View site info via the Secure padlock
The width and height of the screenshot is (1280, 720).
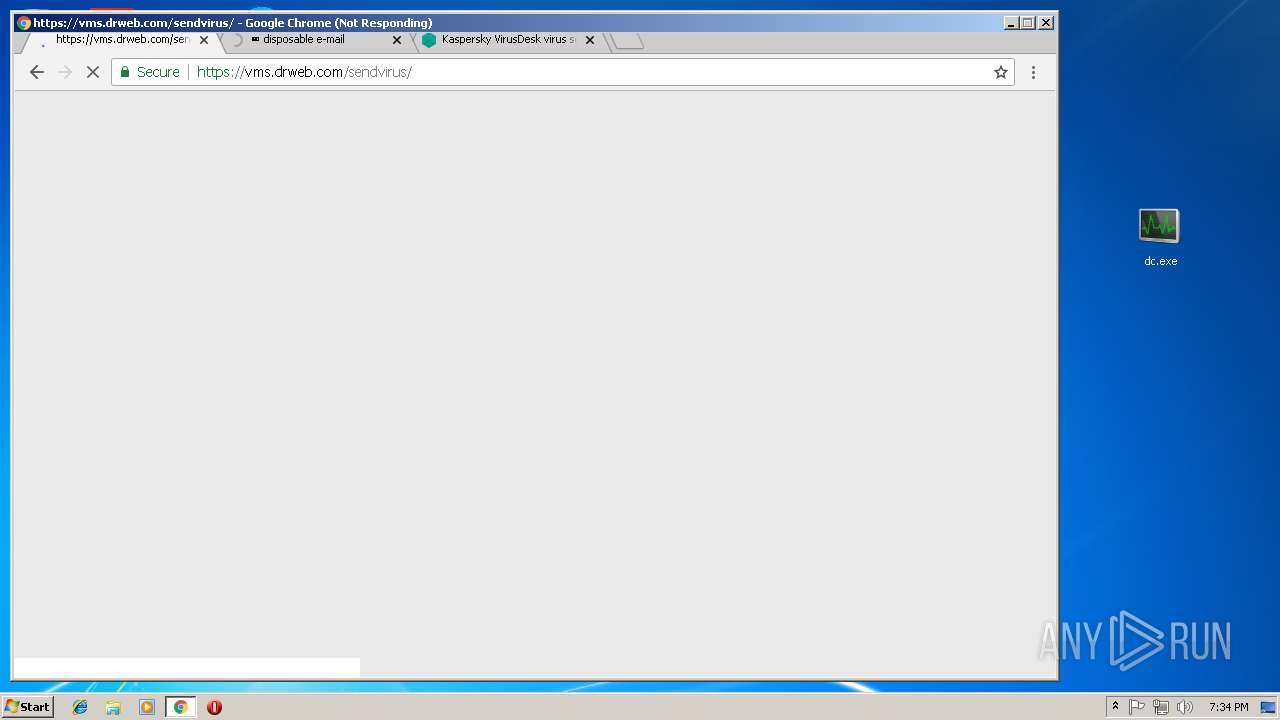click(150, 72)
